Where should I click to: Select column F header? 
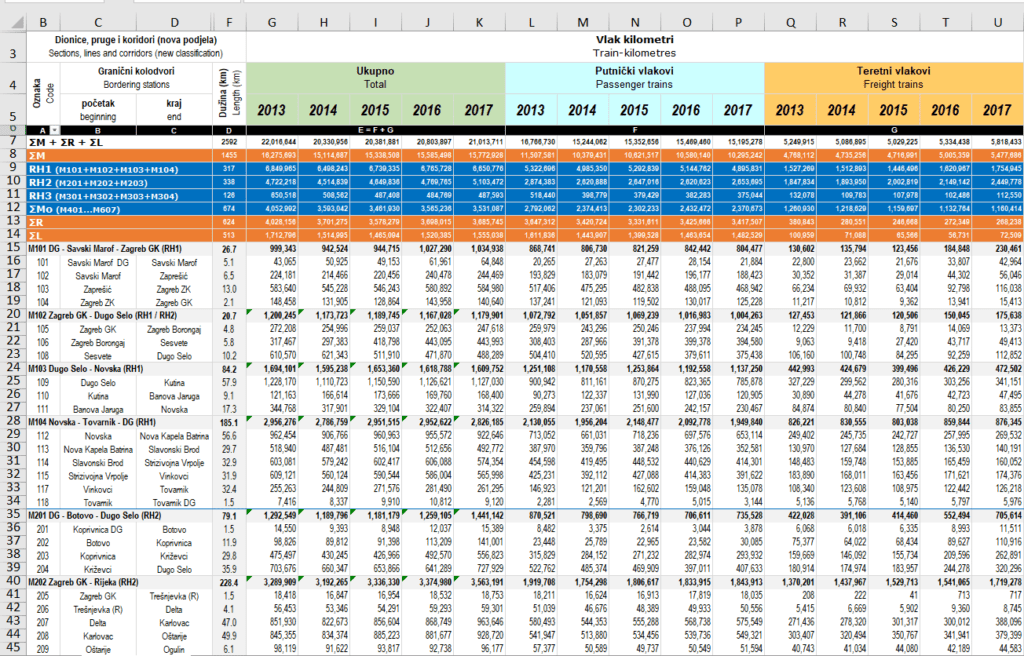coord(229,22)
